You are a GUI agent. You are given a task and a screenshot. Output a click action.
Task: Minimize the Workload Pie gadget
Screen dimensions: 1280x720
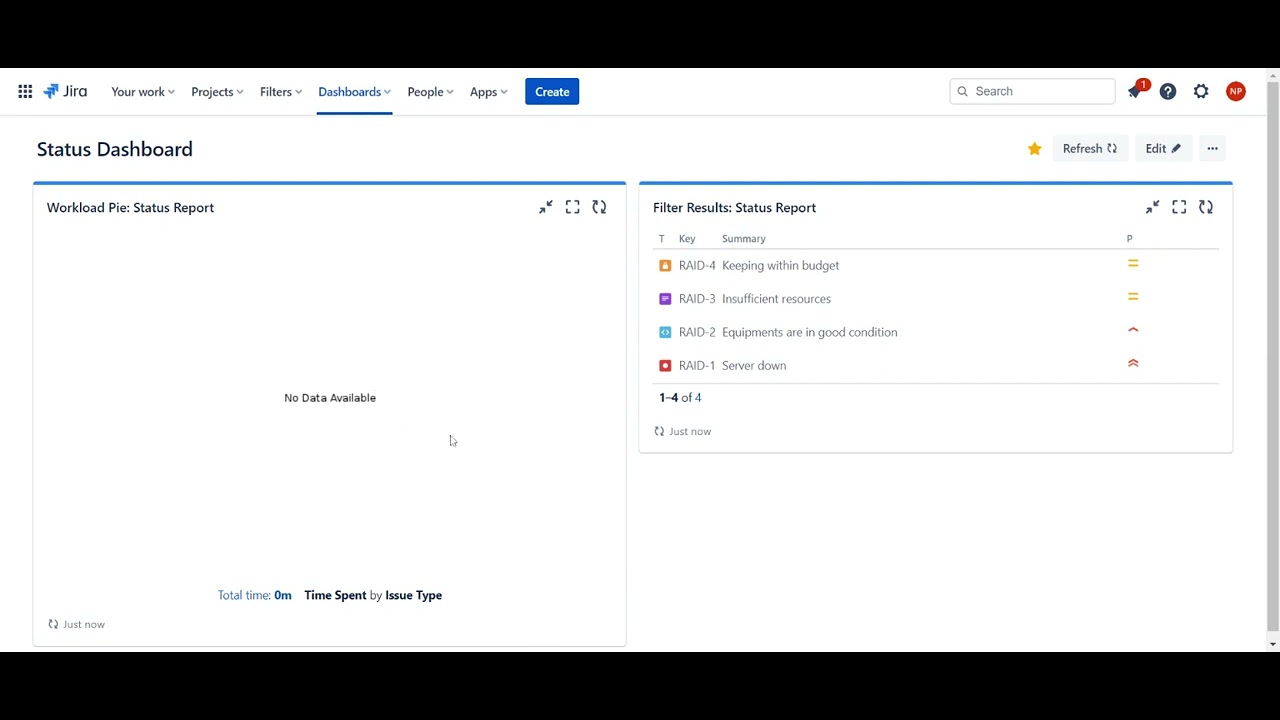coord(546,207)
